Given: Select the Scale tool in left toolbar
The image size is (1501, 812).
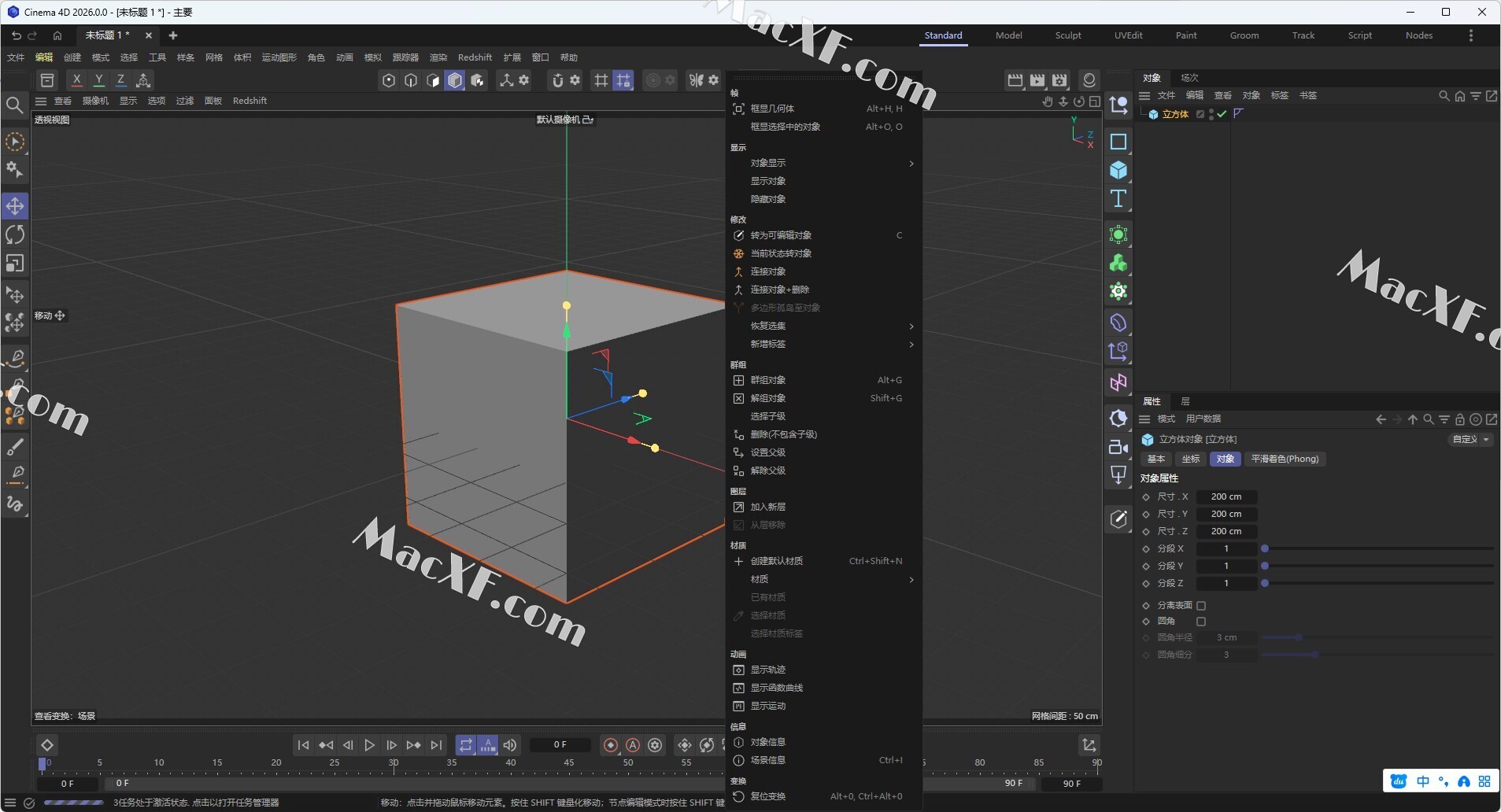Looking at the screenshot, I should (x=15, y=264).
